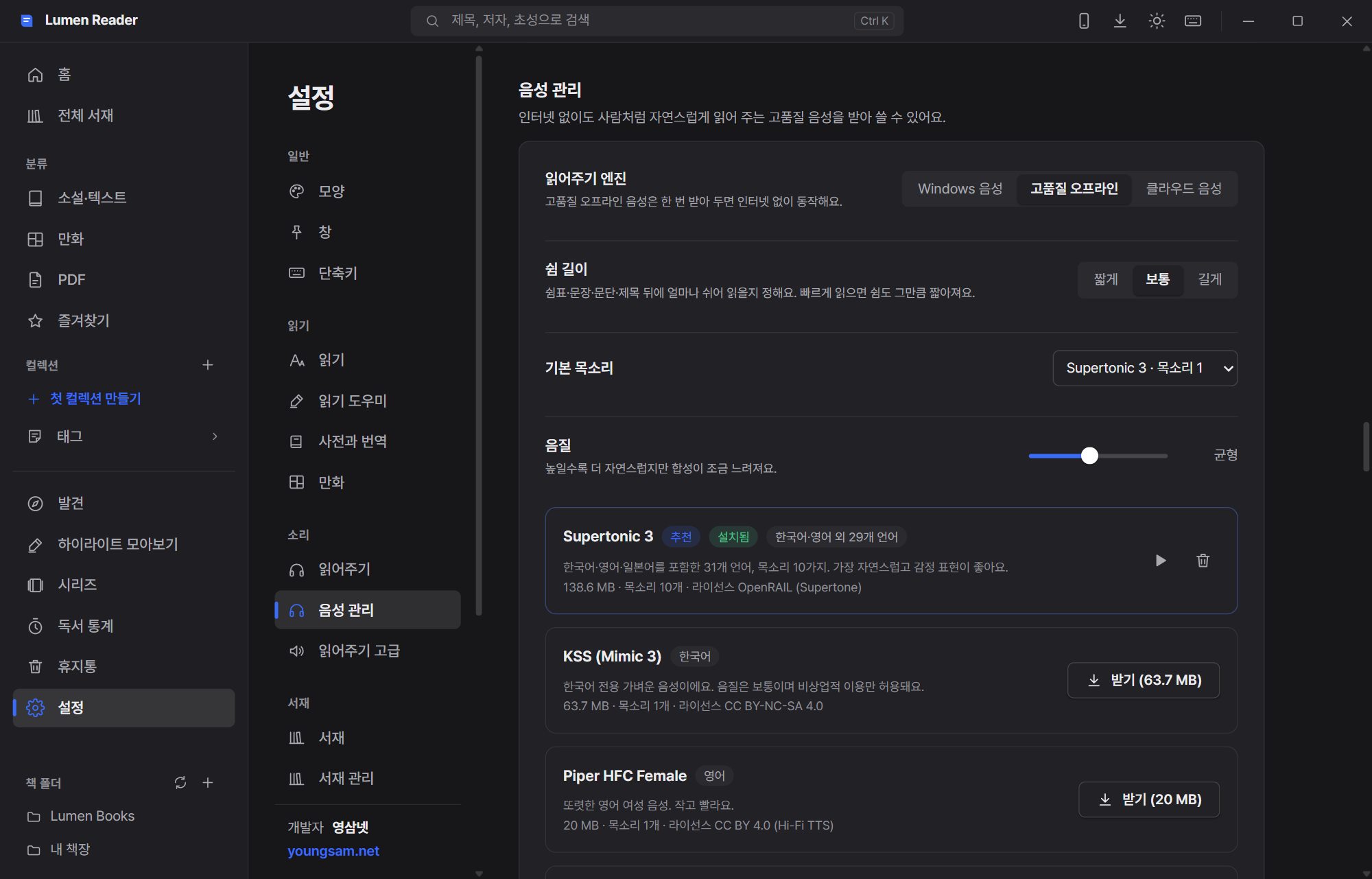Image resolution: width=1372 pixels, height=879 pixels.
Task: Click the mobile device icon in title bar
Action: point(1084,21)
